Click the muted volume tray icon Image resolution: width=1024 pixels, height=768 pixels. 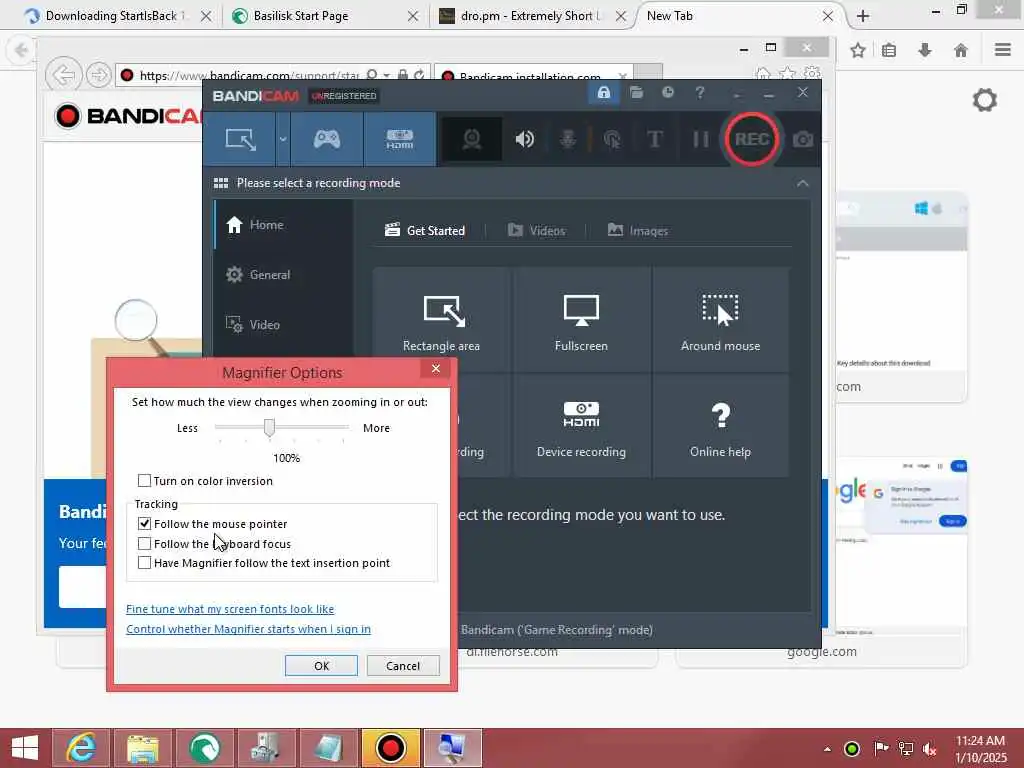(929, 749)
